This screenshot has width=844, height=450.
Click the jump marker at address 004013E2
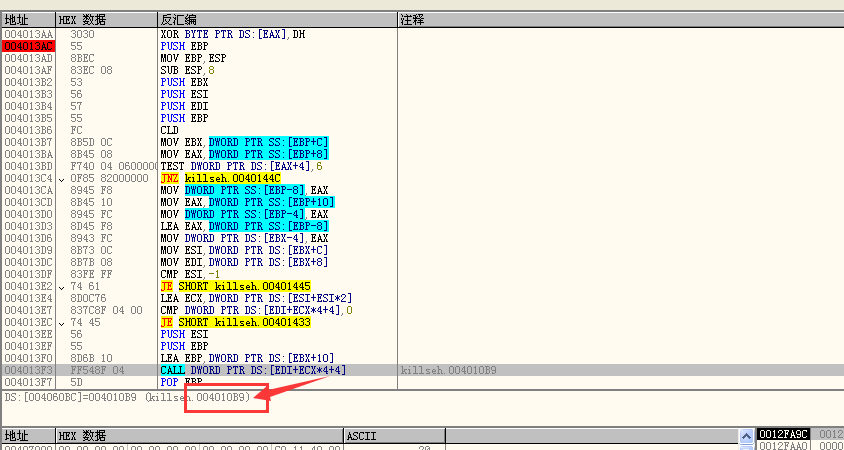pyautogui.click(x=62, y=285)
